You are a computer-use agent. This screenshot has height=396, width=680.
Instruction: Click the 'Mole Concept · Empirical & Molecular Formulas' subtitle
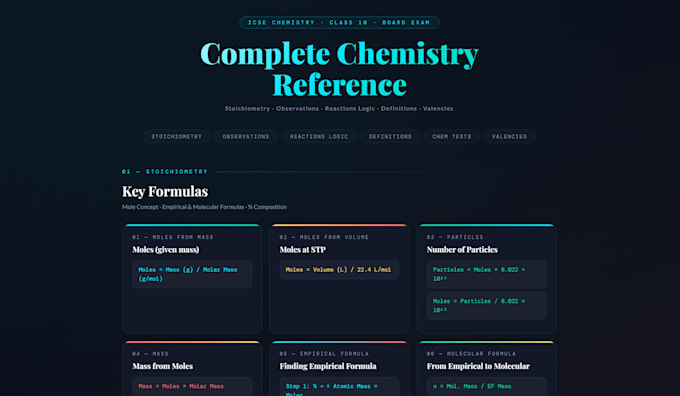(204, 207)
